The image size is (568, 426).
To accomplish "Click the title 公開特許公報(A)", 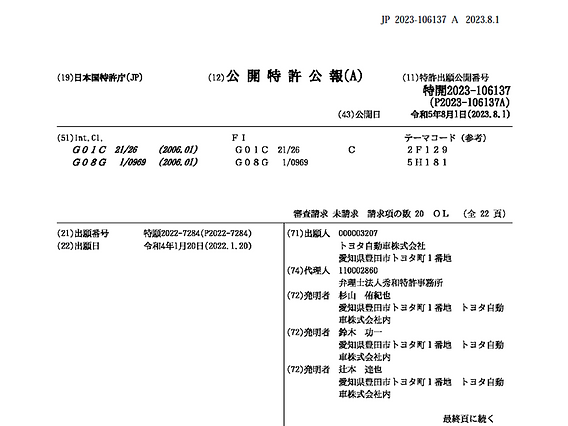I will [294, 76].
